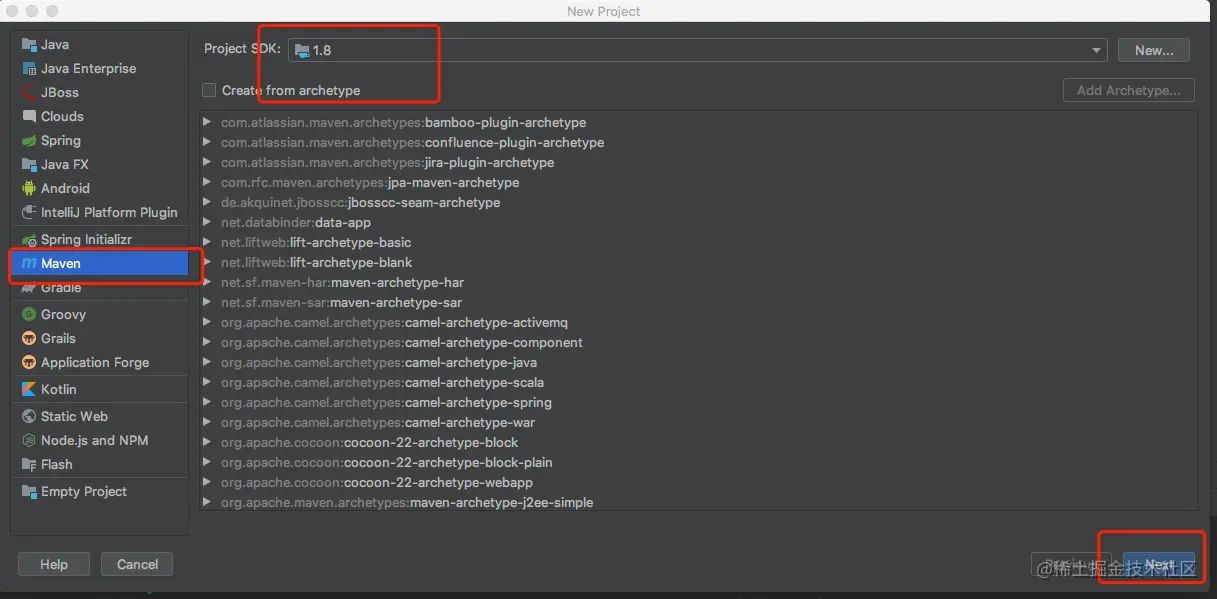Click the Groovy green circle icon

(x=29, y=315)
